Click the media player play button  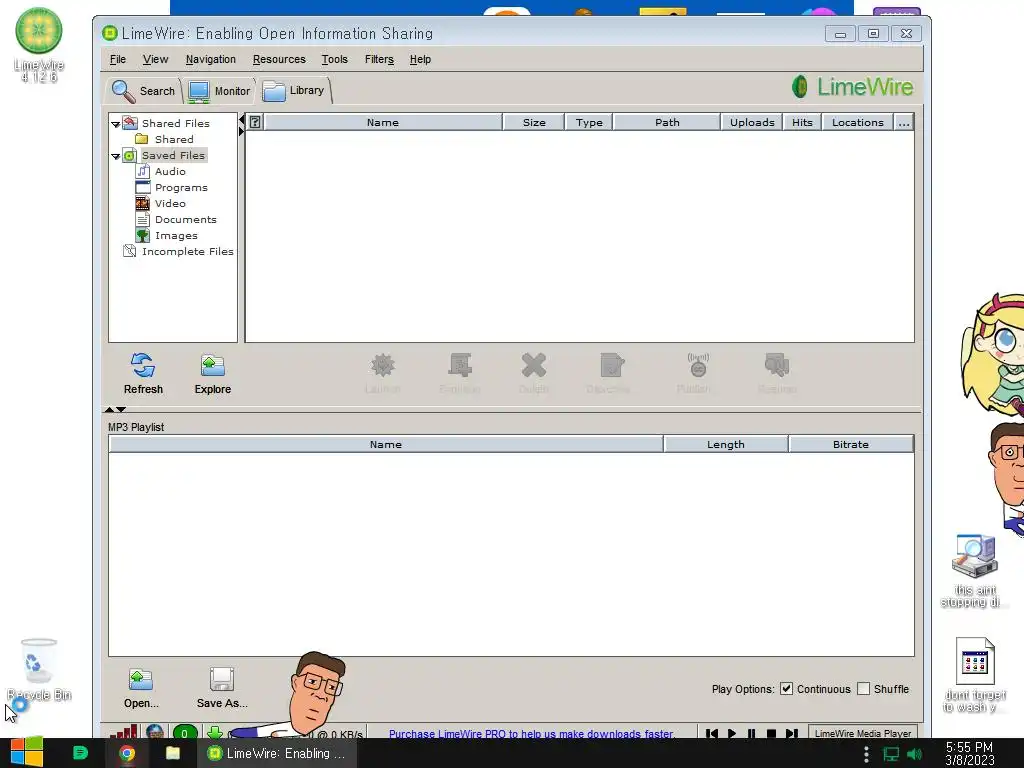(731, 733)
